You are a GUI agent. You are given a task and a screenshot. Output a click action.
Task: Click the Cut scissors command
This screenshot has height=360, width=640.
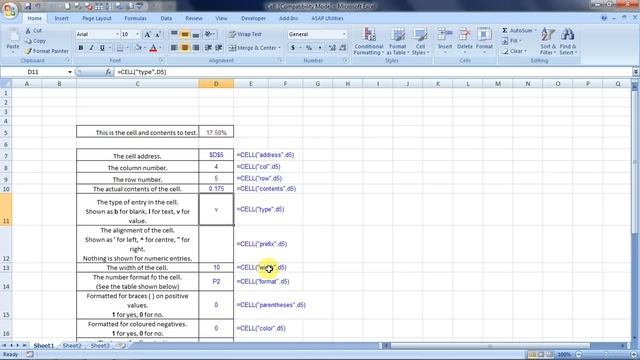click(33, 31)
